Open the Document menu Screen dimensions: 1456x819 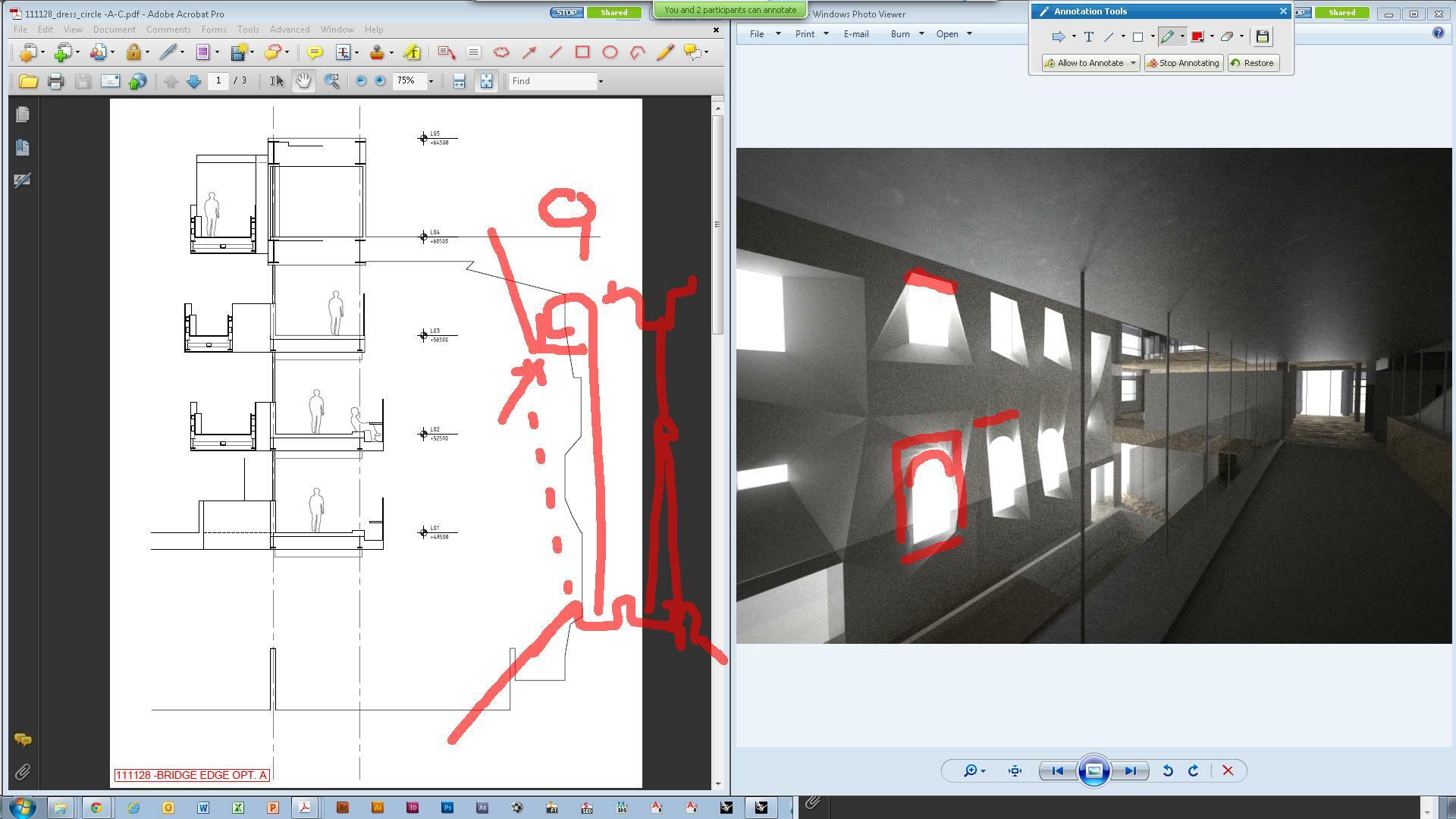coord(115,30)
